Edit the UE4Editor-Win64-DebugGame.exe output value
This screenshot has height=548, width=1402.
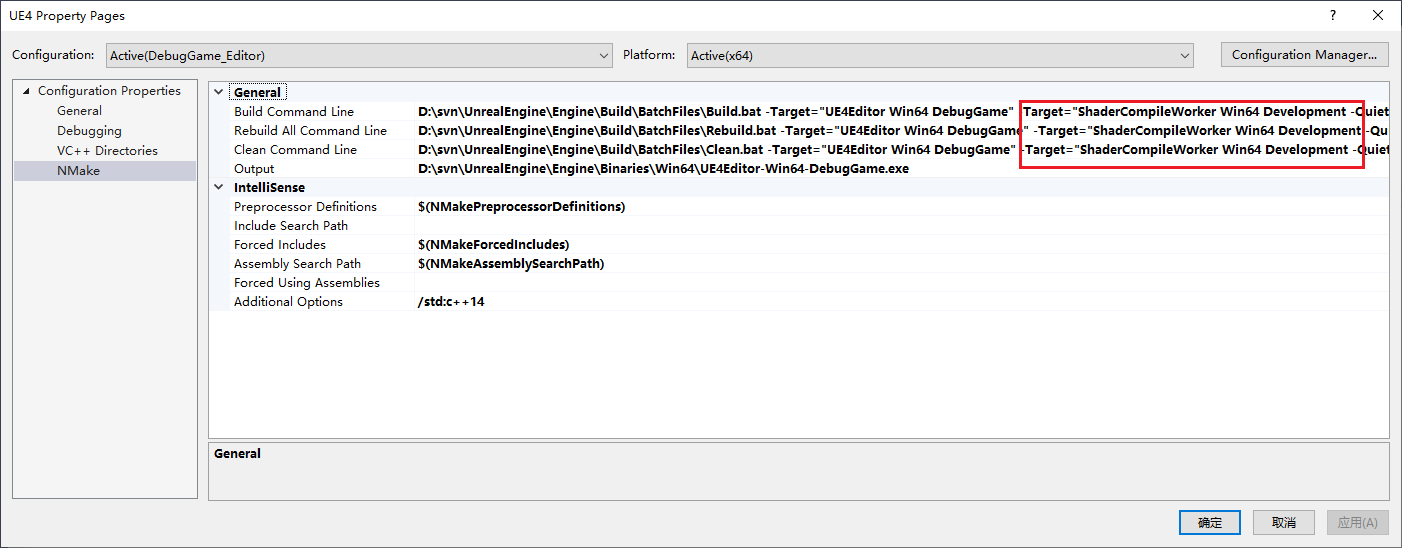[902, 169]
